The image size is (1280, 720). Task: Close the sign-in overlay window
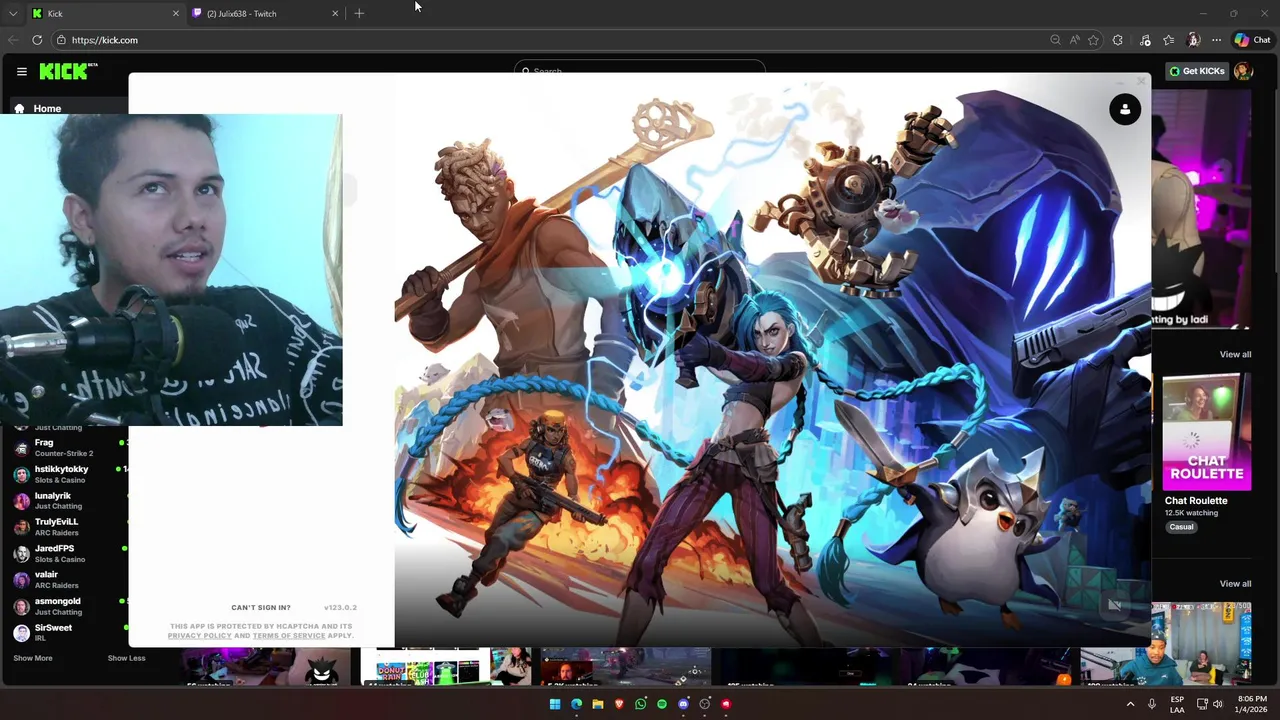pyautogui.click(x=1141, y=81)
